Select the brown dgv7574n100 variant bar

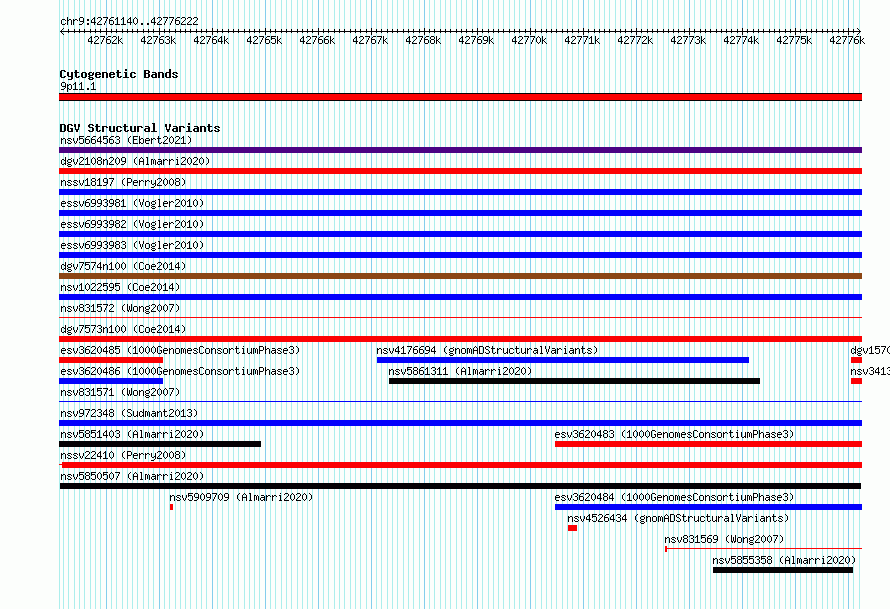pos(460,276)
